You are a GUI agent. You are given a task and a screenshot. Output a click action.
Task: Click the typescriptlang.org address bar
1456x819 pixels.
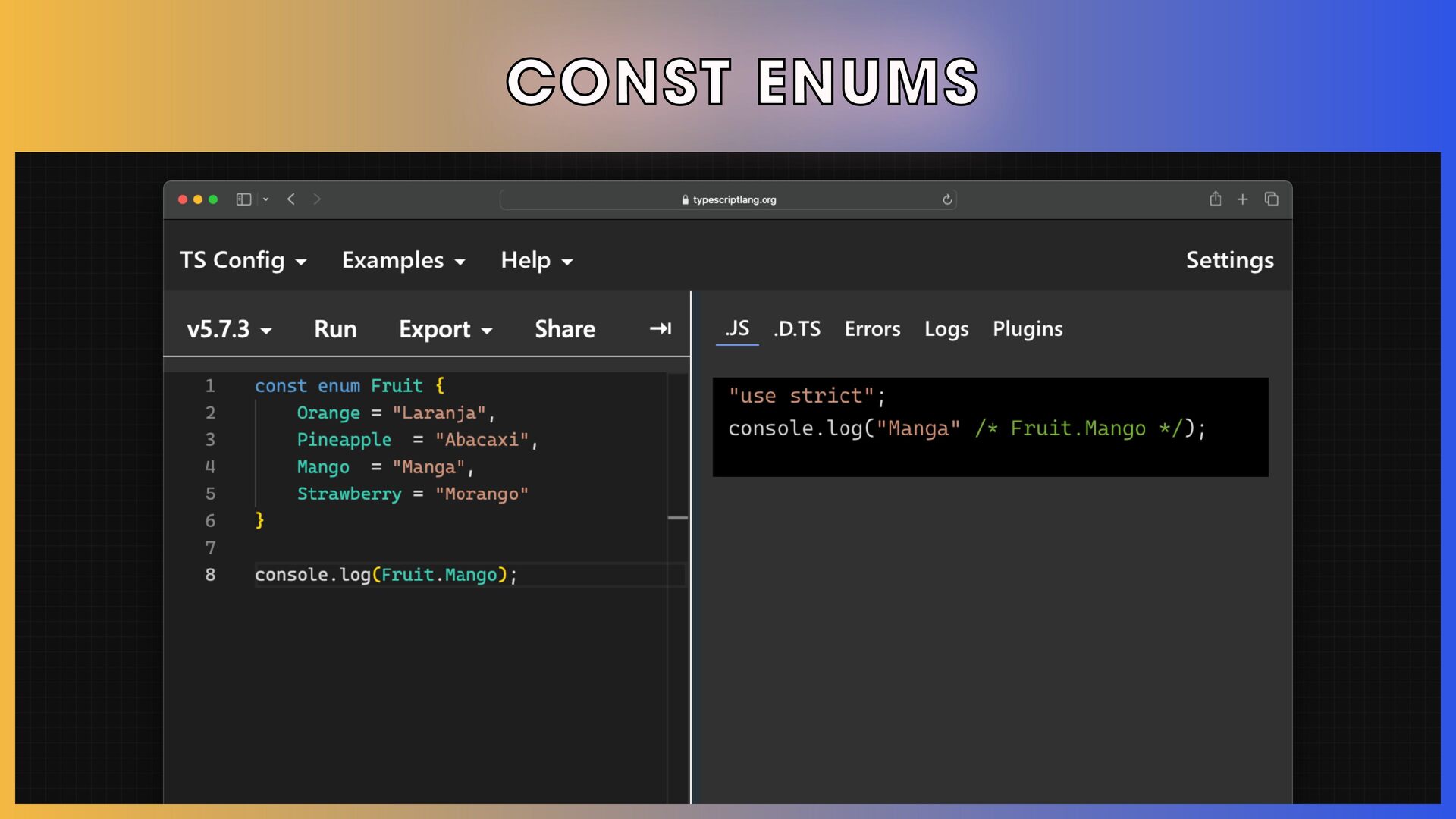click(728, 199)
